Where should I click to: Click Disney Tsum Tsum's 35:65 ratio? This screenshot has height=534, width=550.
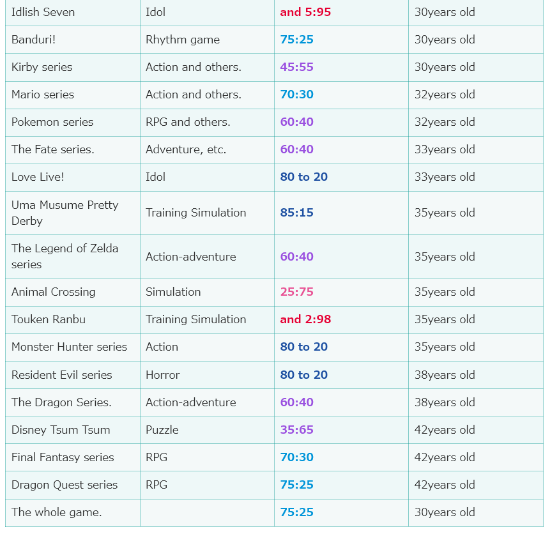click(x=296, y=430)
